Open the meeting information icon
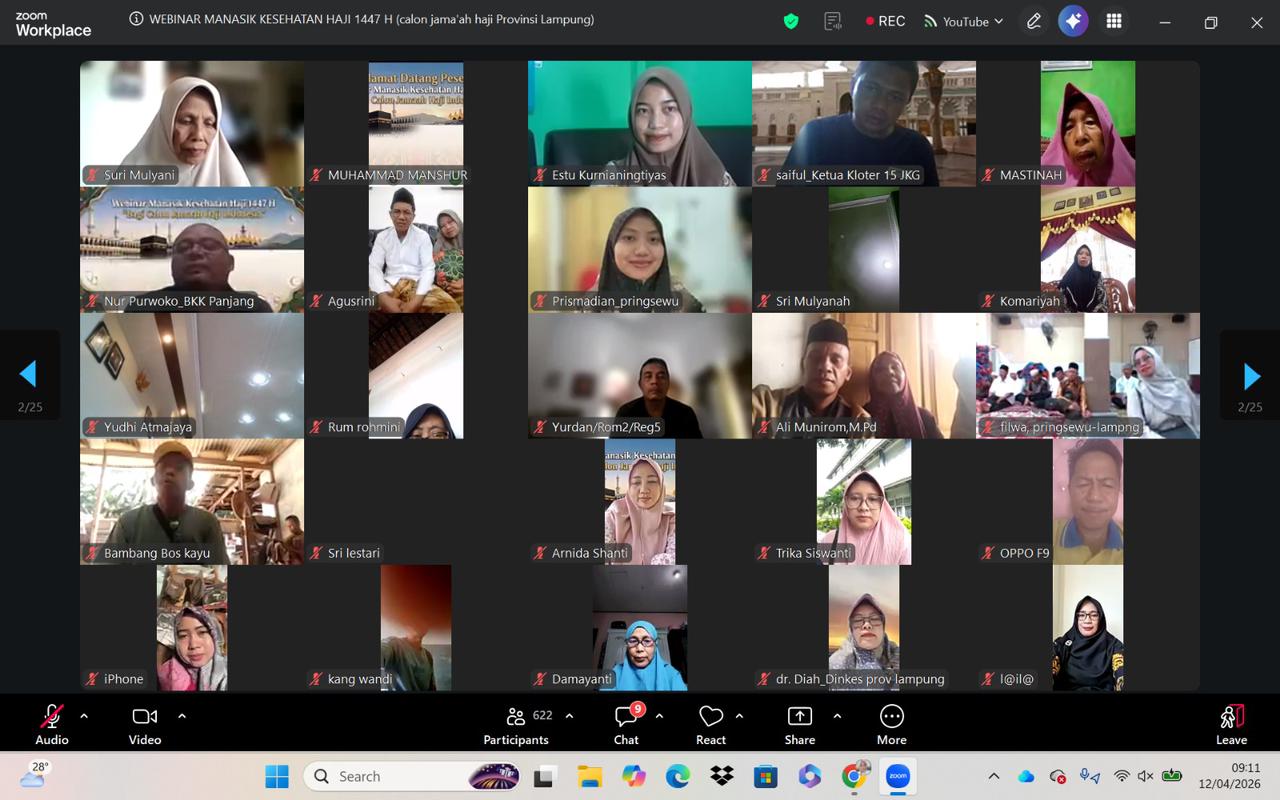The height and width of the screenshot is (800, 1280). click(x=135, y=19)
